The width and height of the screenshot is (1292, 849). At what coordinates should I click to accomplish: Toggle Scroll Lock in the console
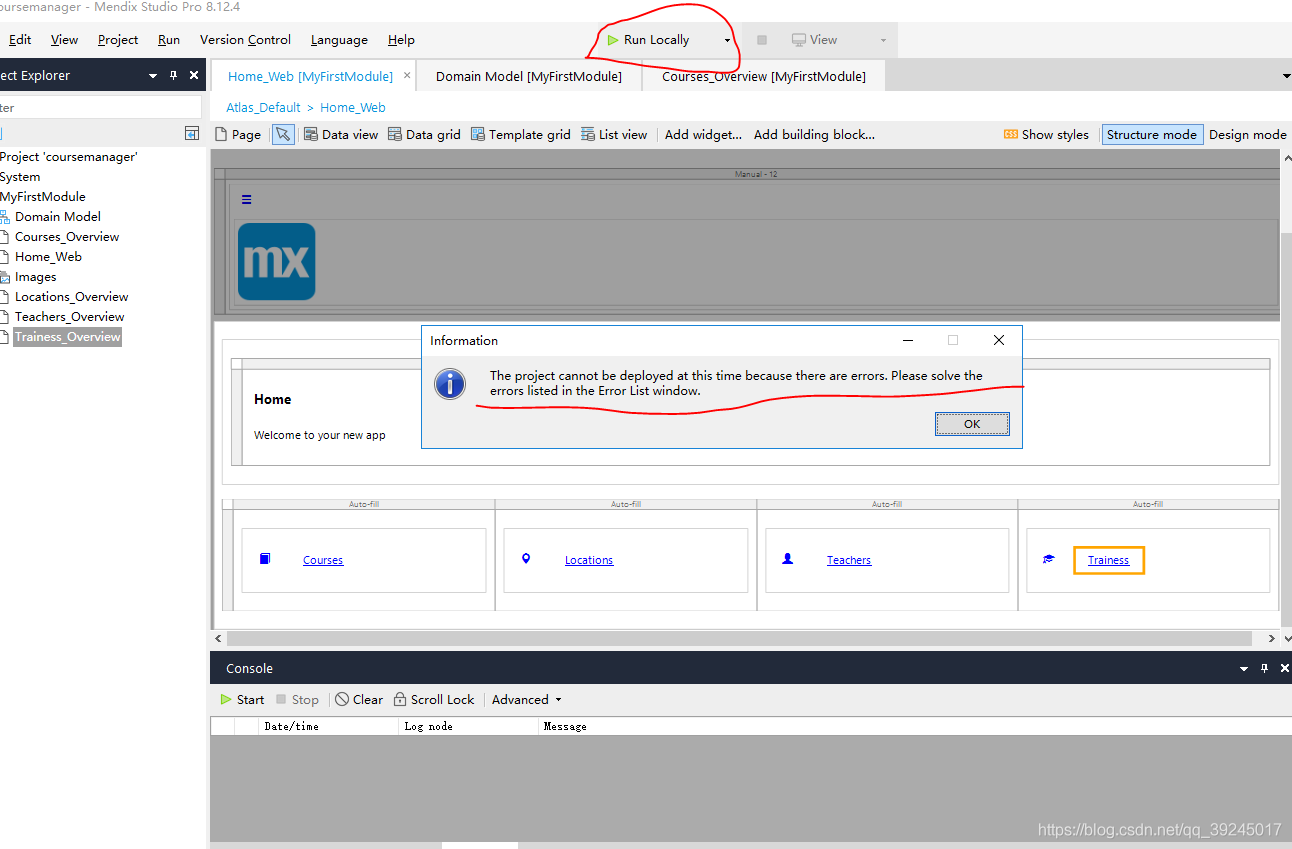434,700
